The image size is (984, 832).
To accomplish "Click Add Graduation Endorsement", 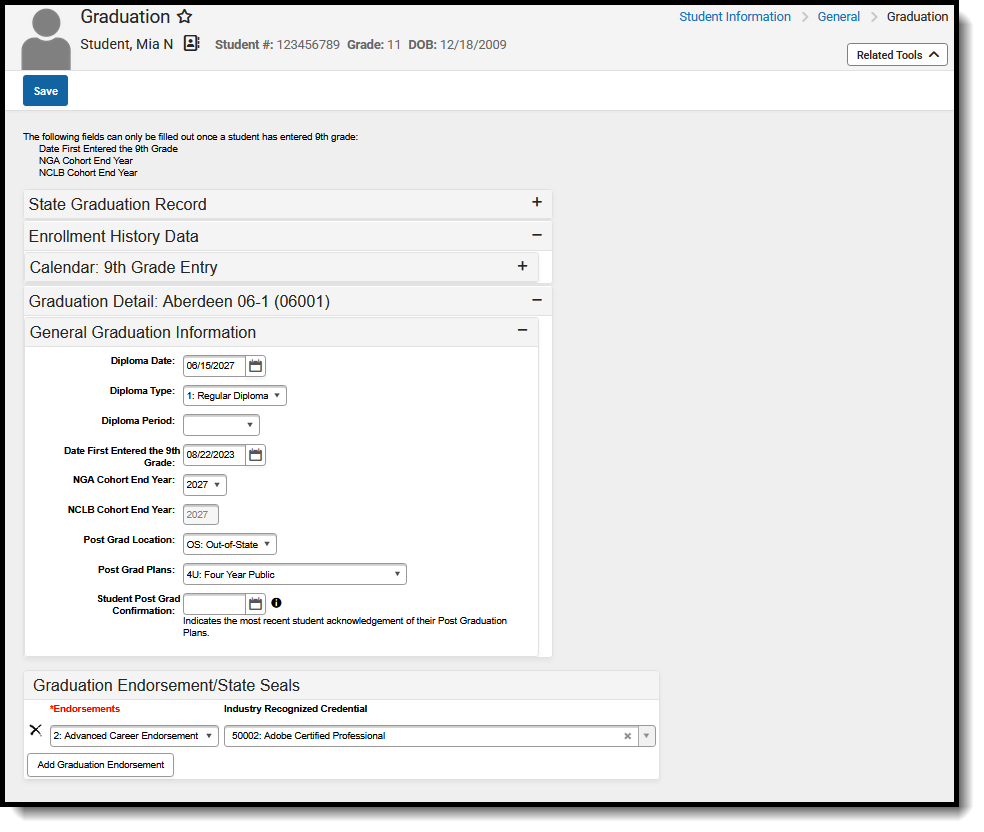I will point(99,764).
